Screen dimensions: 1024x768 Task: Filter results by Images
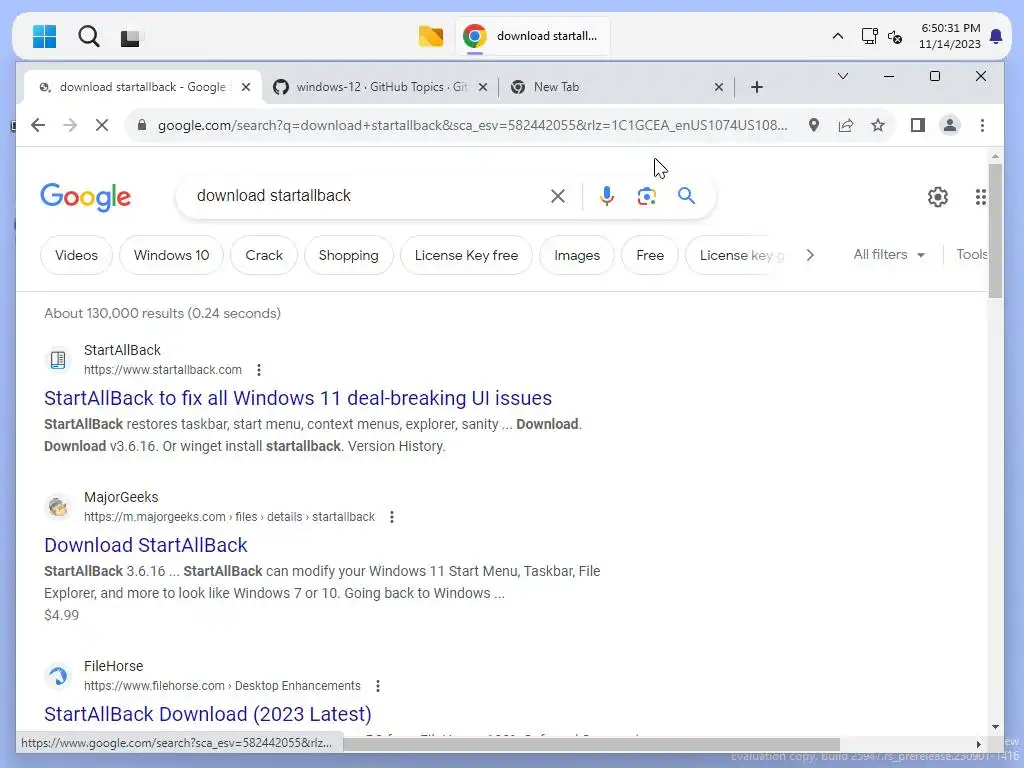[577, 255]
